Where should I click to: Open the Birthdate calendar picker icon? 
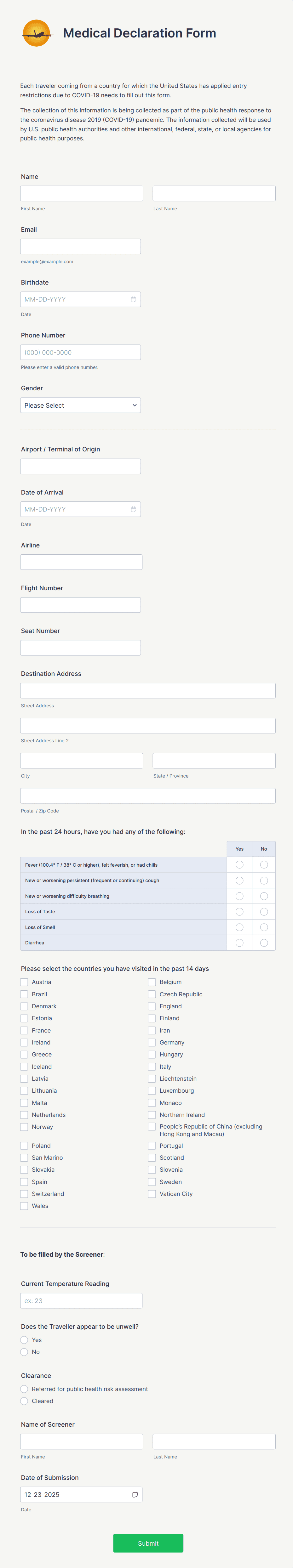tap(133, 299)
